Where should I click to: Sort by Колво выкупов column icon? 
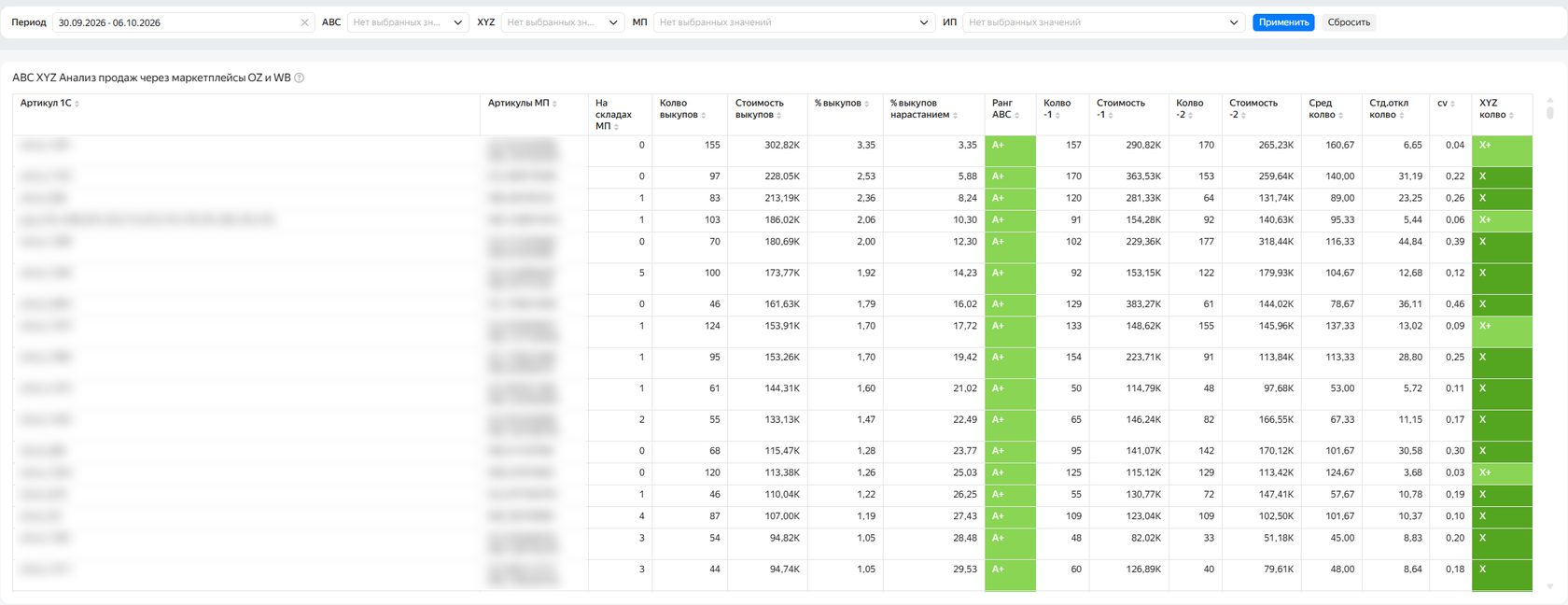click(703, 116)
